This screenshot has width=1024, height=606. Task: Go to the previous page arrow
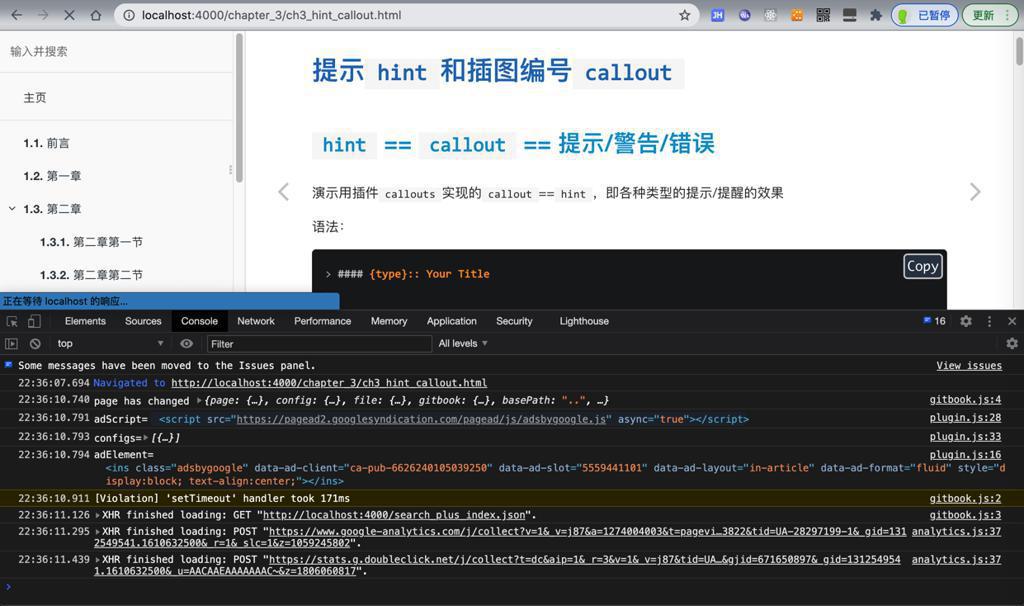[x=283, y=192]
